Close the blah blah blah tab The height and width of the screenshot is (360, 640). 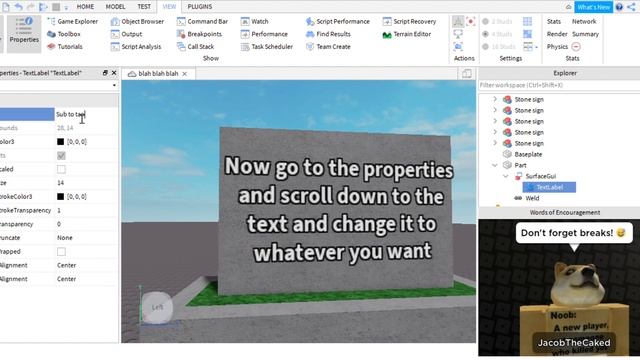pos(184,74)
